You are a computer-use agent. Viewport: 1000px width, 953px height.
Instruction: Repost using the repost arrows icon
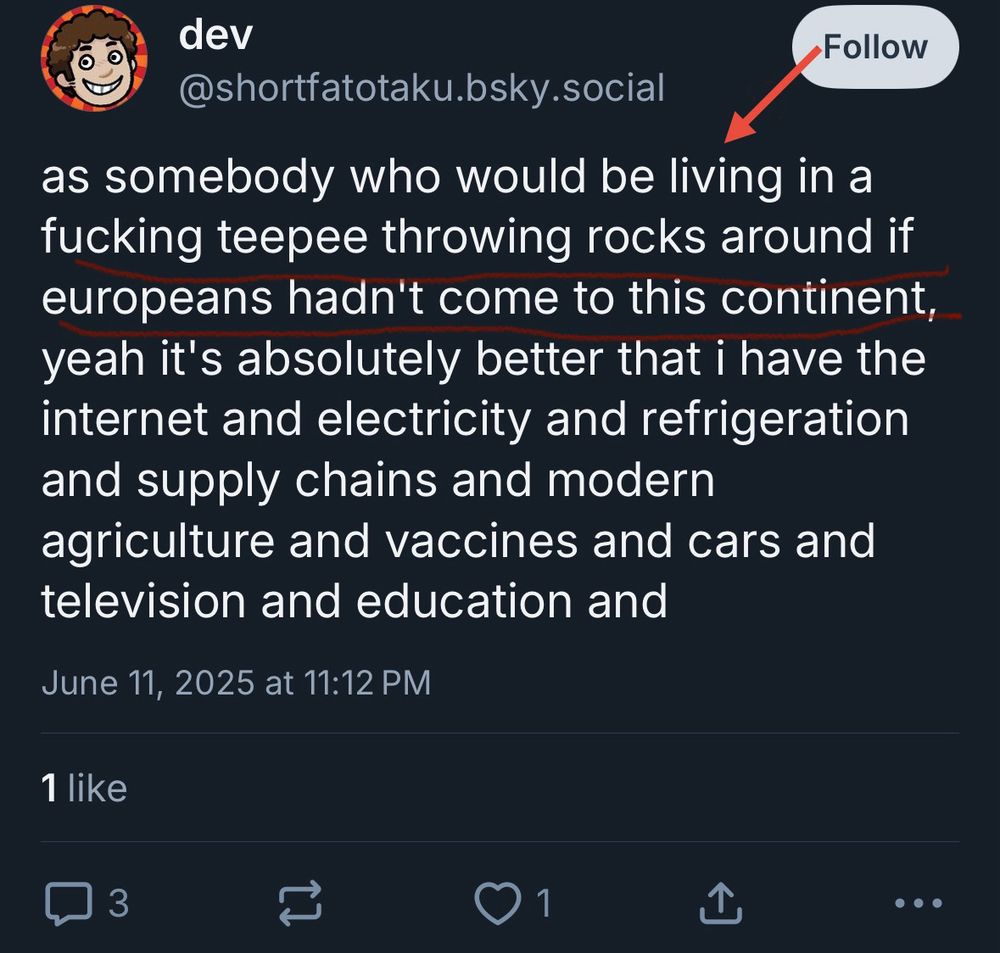[x=300, y=903]
